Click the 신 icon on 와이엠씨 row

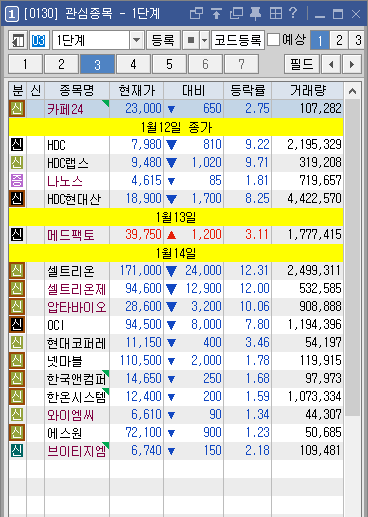click(17, 415)
